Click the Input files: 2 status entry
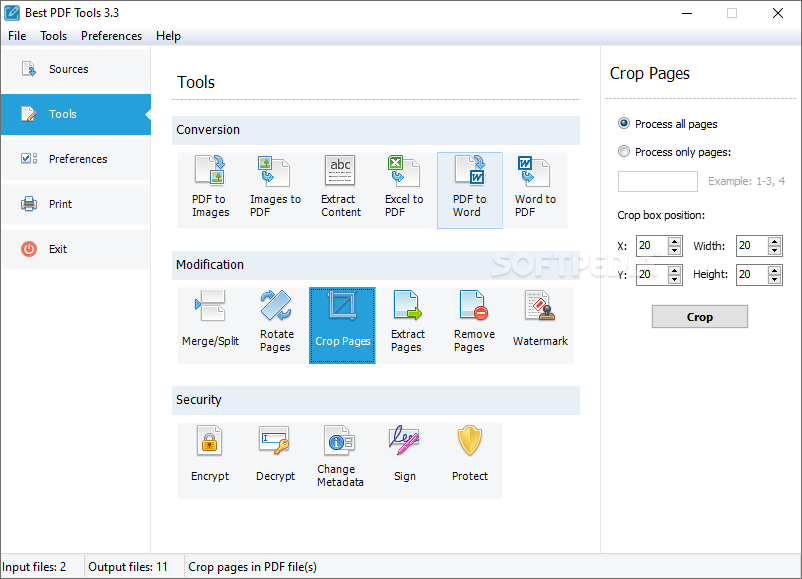 click(x=34, y=567)
